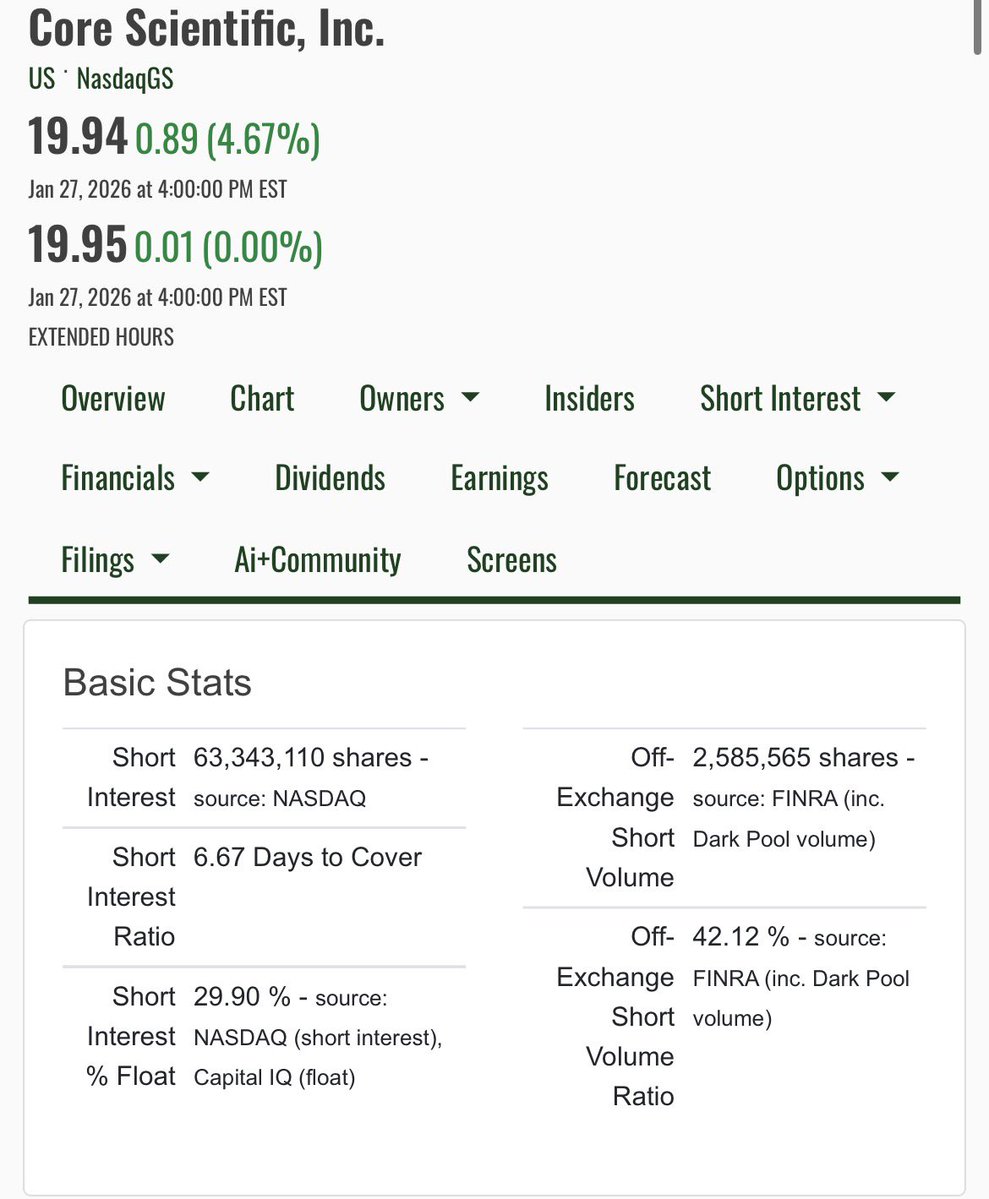Image resolution: width=989 pixels, height=1199 pixels.
Task: Click the Off-Exchange Short Volume Ratio label
Action: 615,1017
